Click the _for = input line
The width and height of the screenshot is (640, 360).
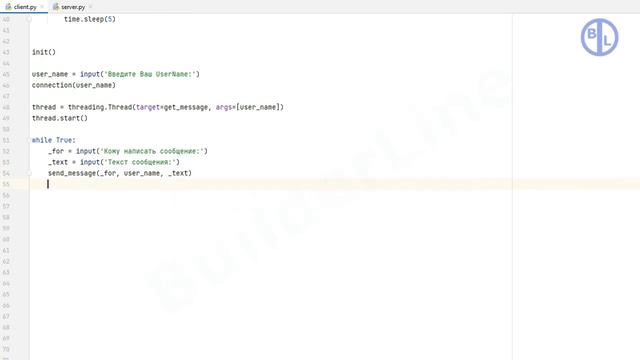tap(128, 151)
